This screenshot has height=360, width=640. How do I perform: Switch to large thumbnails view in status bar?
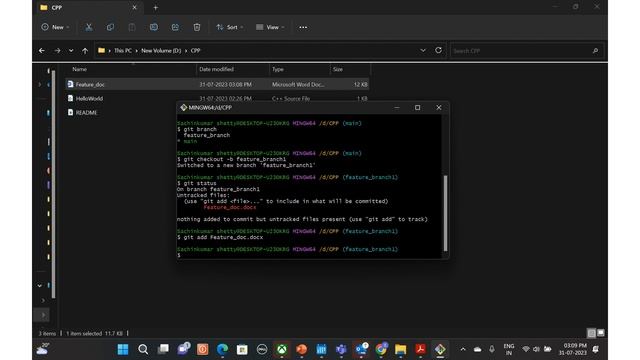pyautogui.click(x=601, y=333)
